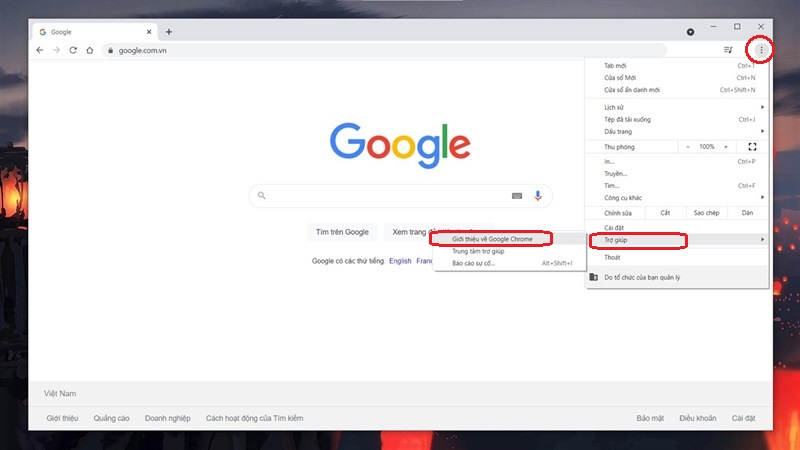Open 'Cài đặt' in Chrome menu

point(677,228)
